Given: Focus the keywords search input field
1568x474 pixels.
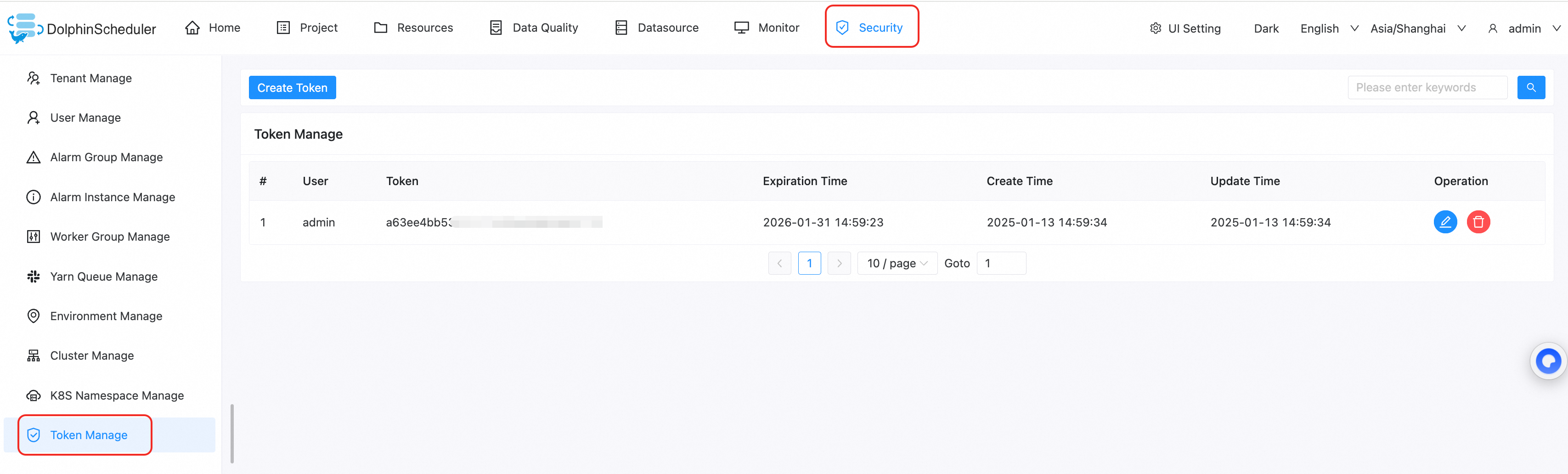Looking at the screenshot, I should pos(1427,88).
